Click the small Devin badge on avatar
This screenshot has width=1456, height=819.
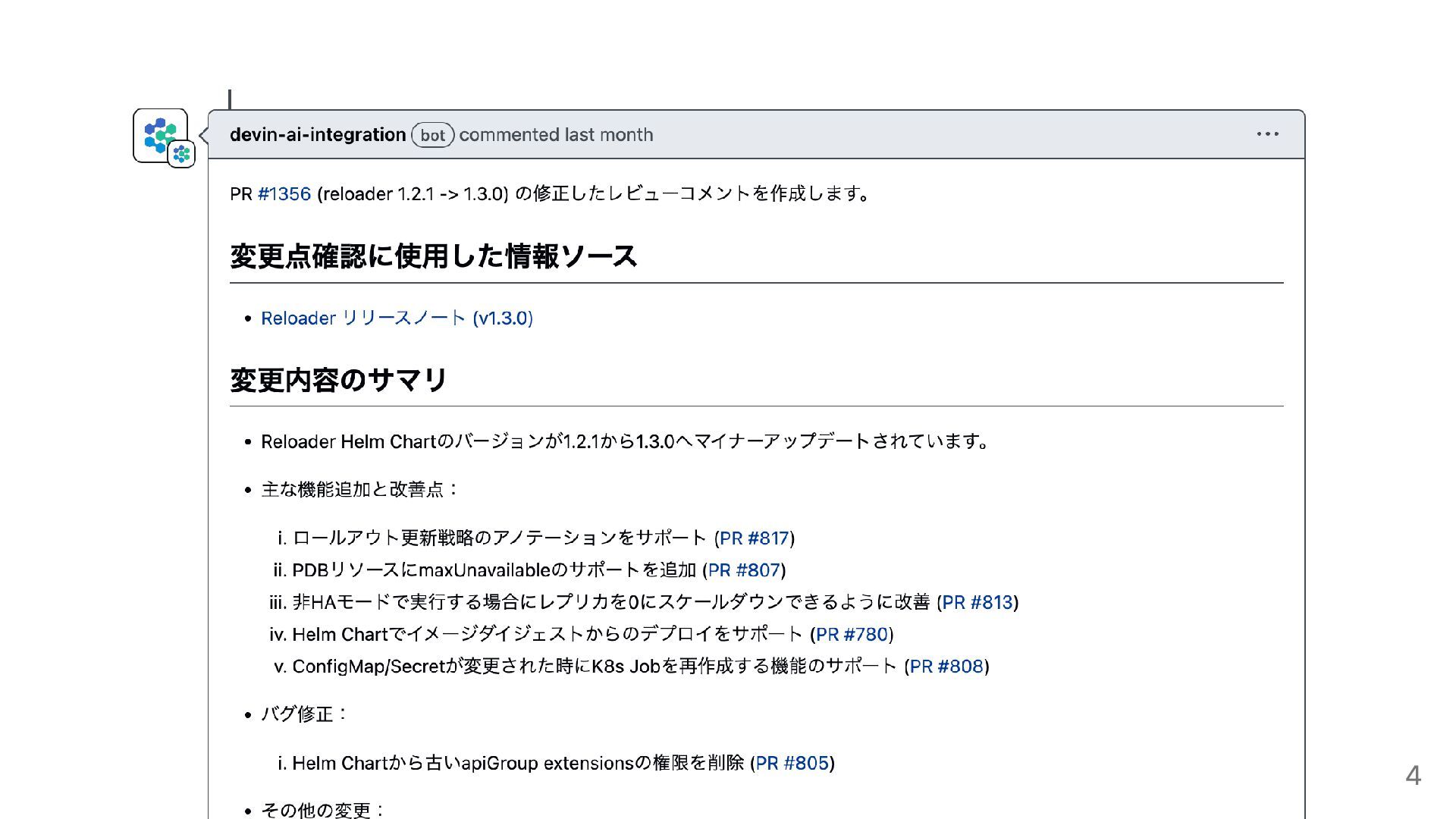point(181,154)
